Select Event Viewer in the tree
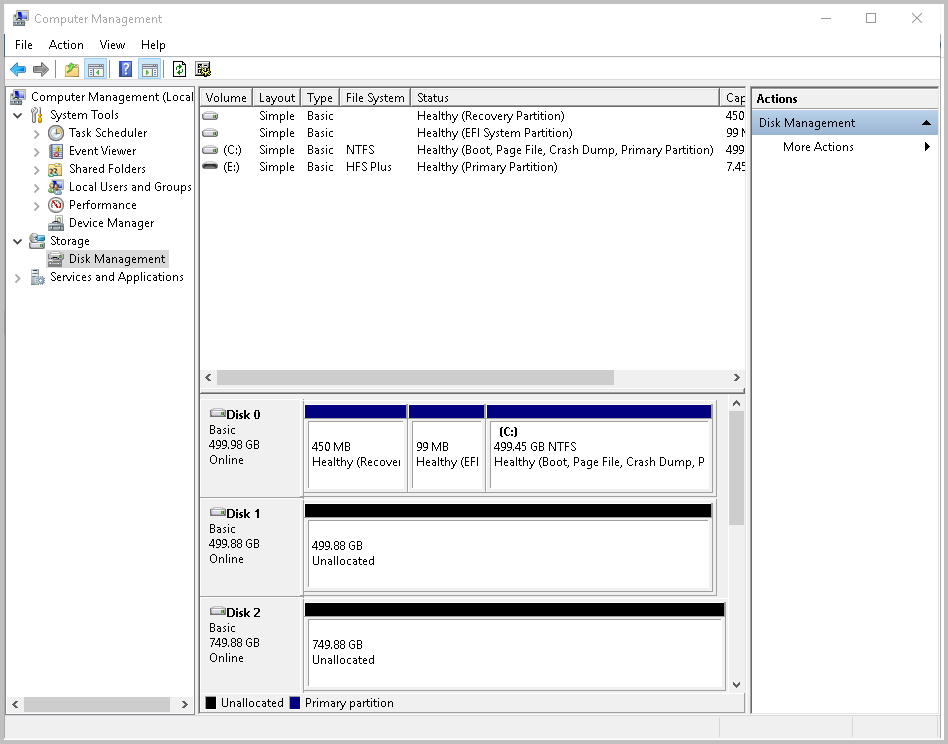The width and height of the screenshot is (948, 744). pos(102,151)
